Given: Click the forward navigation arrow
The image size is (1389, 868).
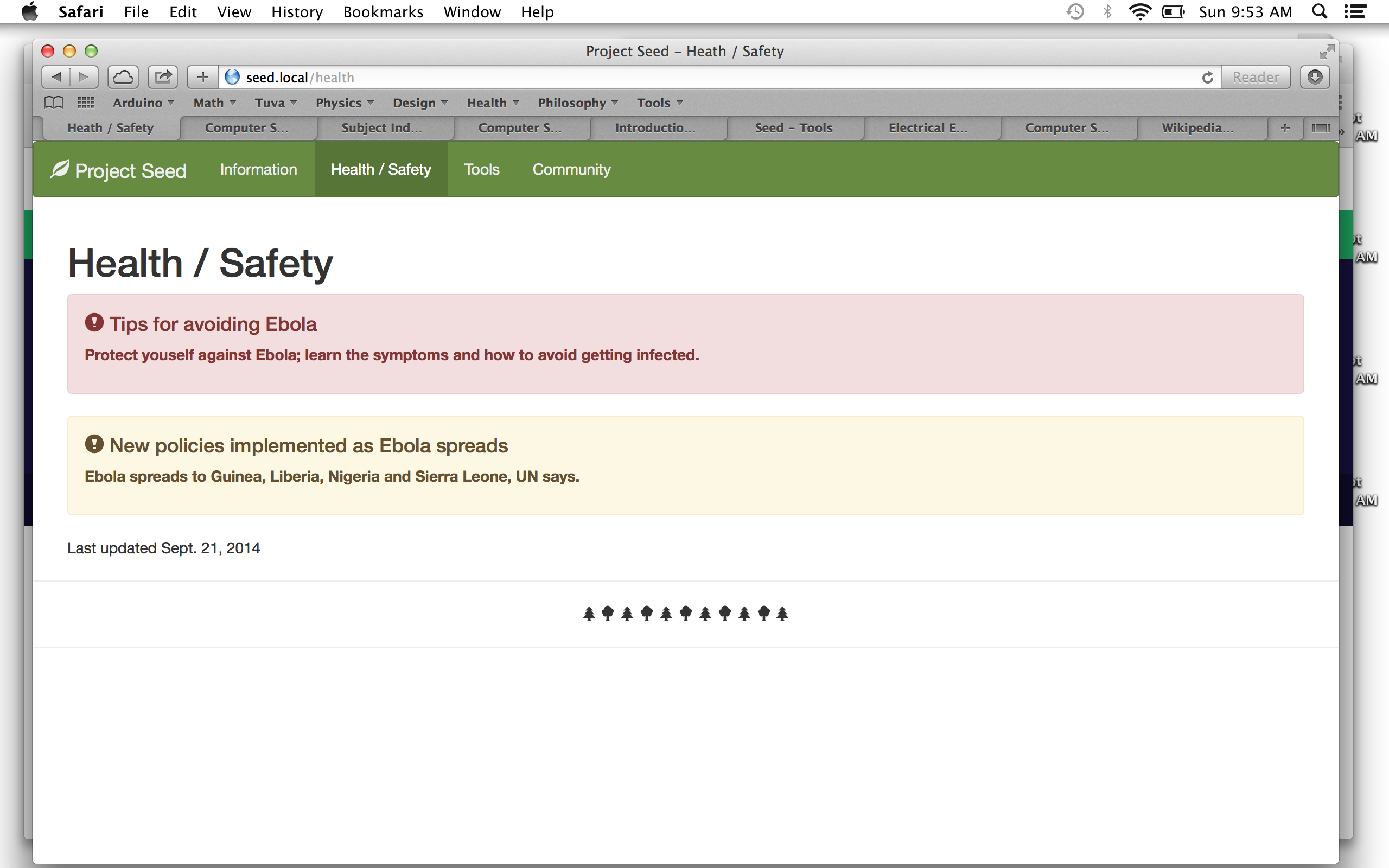Looking at the screenshot, I should coord(84,77).
